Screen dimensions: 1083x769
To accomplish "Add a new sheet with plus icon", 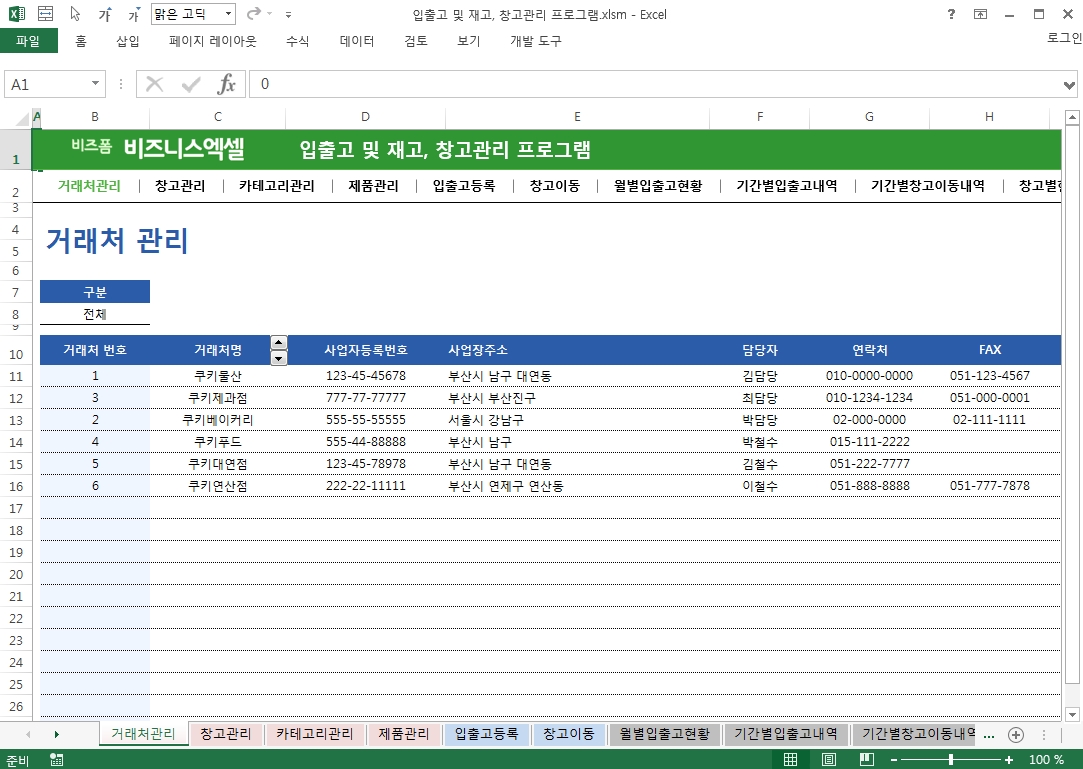I will (x=1016, y=734).
